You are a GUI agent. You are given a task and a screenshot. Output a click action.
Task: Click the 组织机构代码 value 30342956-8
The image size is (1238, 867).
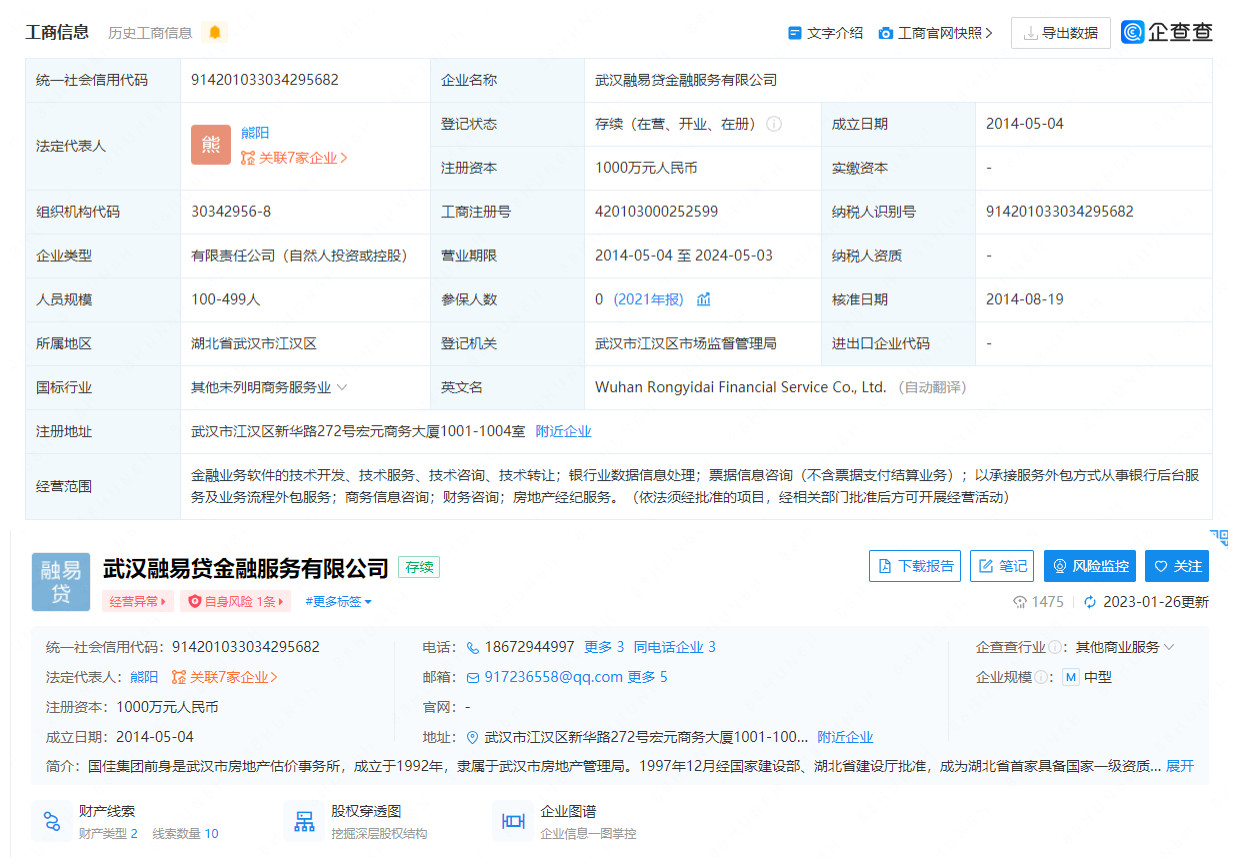pyautogui.click(x=231, y=212)
